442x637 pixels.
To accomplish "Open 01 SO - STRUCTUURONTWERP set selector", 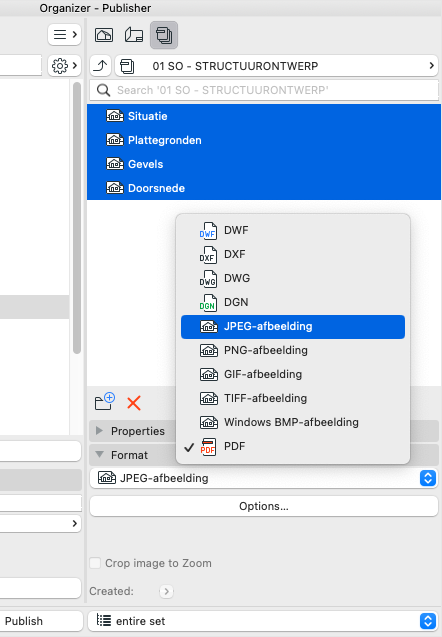I will 276,66.
